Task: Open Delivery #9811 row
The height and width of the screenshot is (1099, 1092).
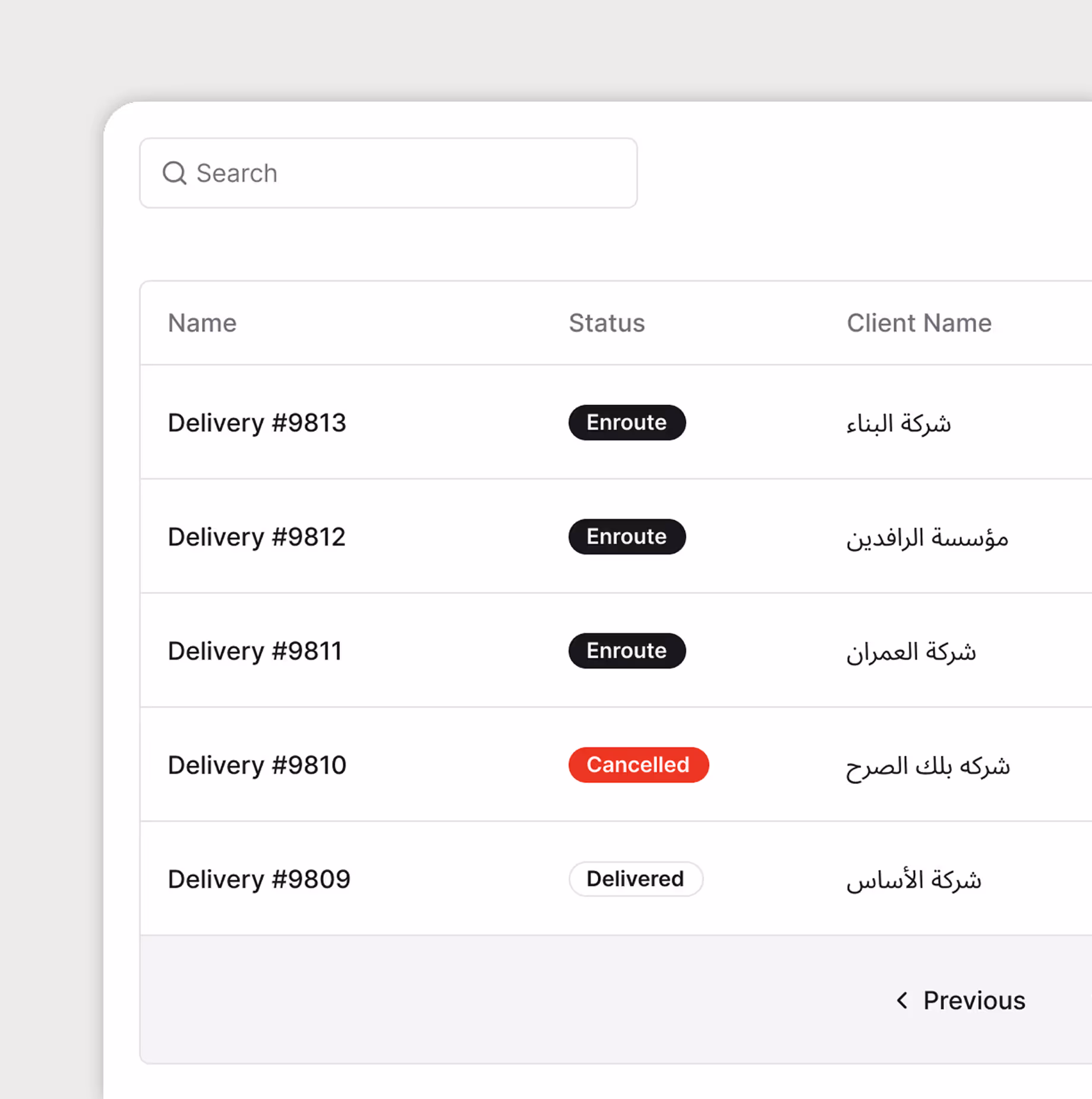Action: point(255,651)
